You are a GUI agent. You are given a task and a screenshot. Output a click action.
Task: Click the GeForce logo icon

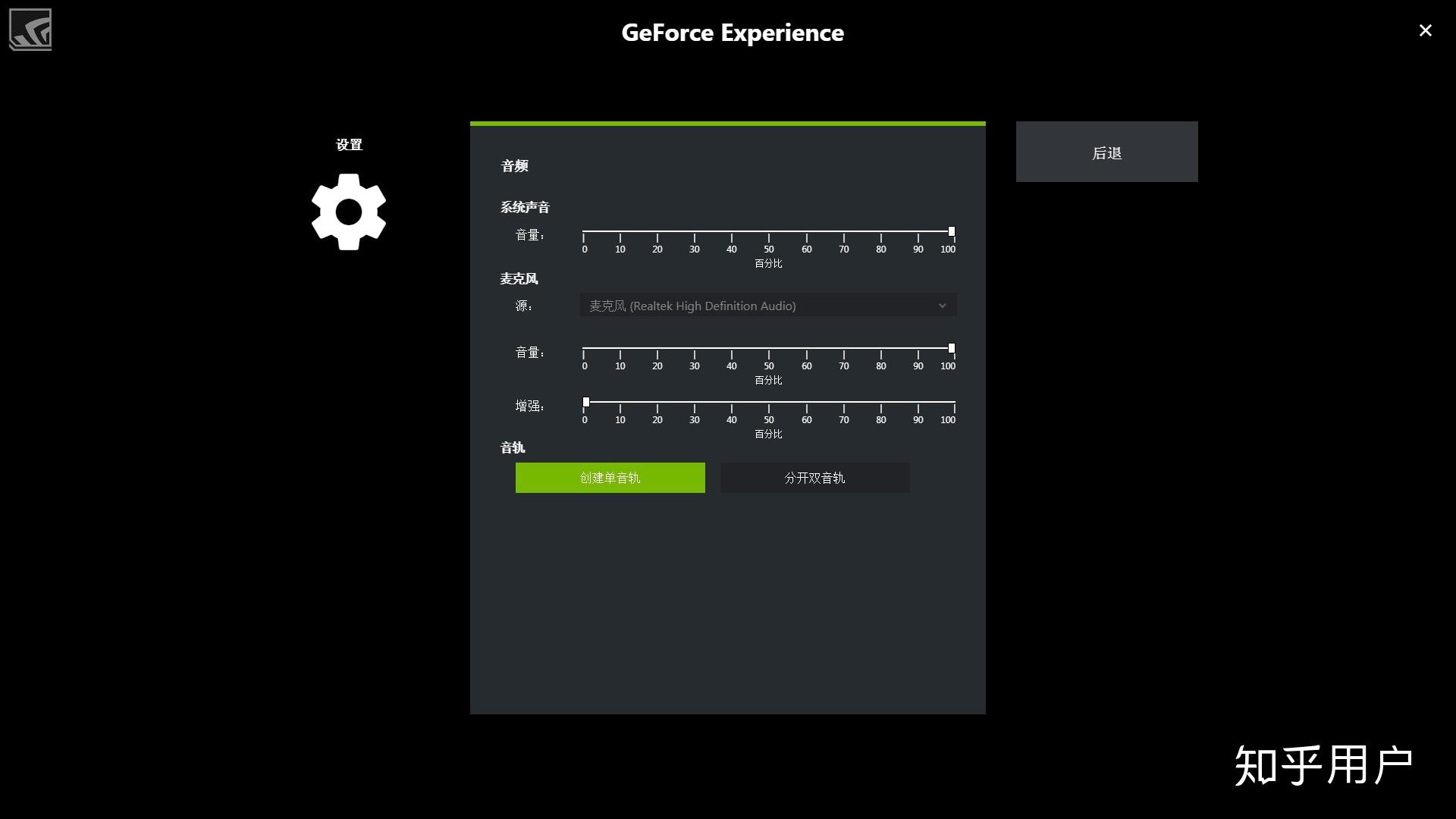[x=30, y=30]
